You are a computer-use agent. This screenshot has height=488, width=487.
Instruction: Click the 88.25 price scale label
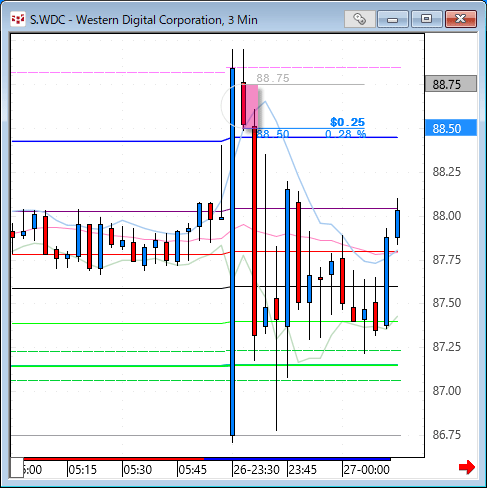tap(446, 172)
